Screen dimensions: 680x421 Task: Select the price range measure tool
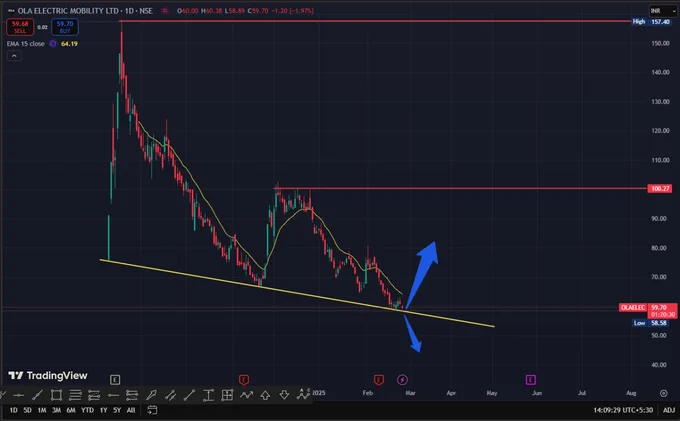208,395
